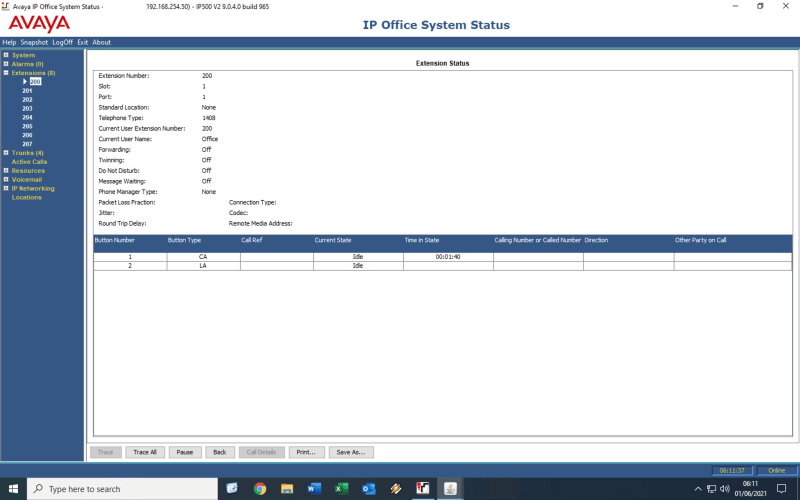This screenshot has height=500, width=800.
Task: Launch Google Chrome from the taskbar
Action: point(260,489)
